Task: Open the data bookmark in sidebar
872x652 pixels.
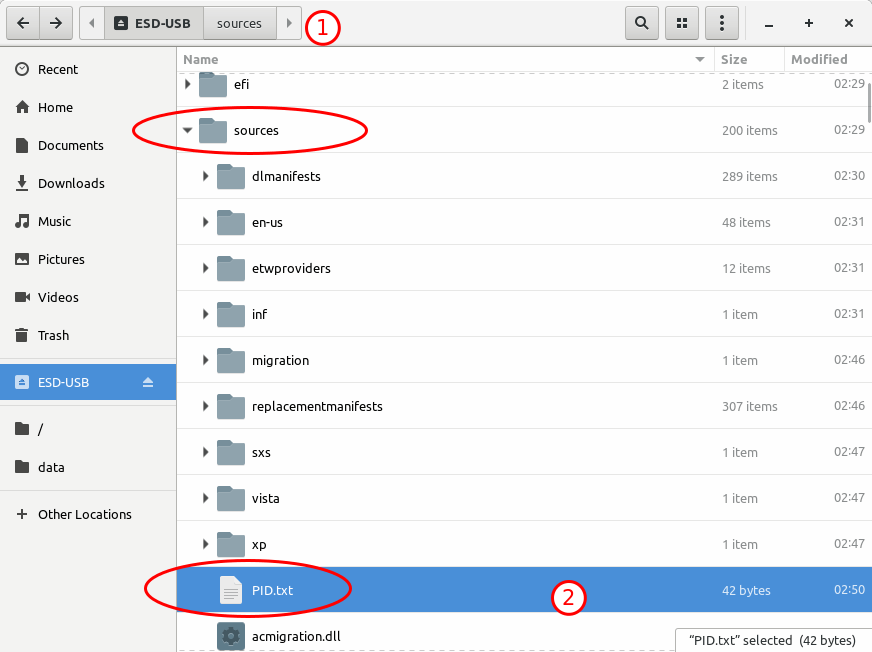Action: pos(88,467)
